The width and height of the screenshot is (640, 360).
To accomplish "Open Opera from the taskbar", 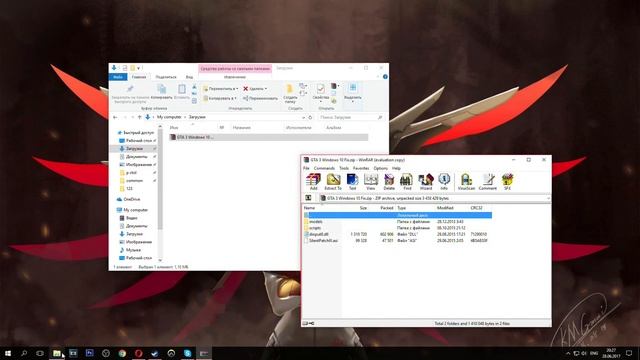I will tap(138, 353).
